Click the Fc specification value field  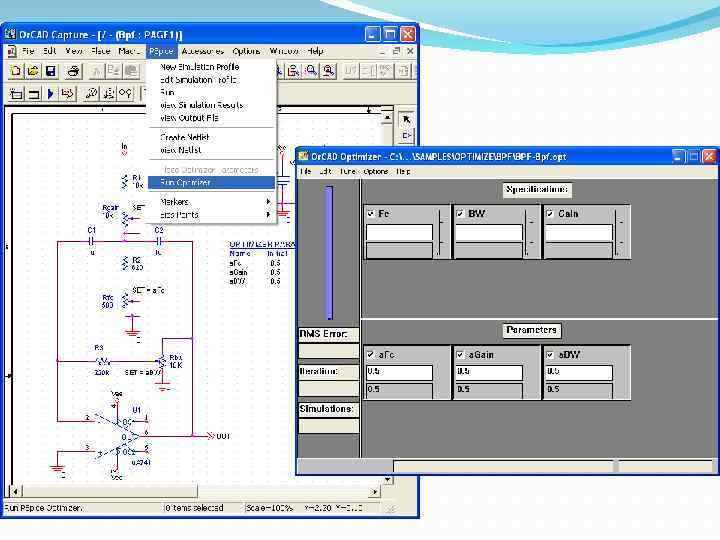pos(399,232)
